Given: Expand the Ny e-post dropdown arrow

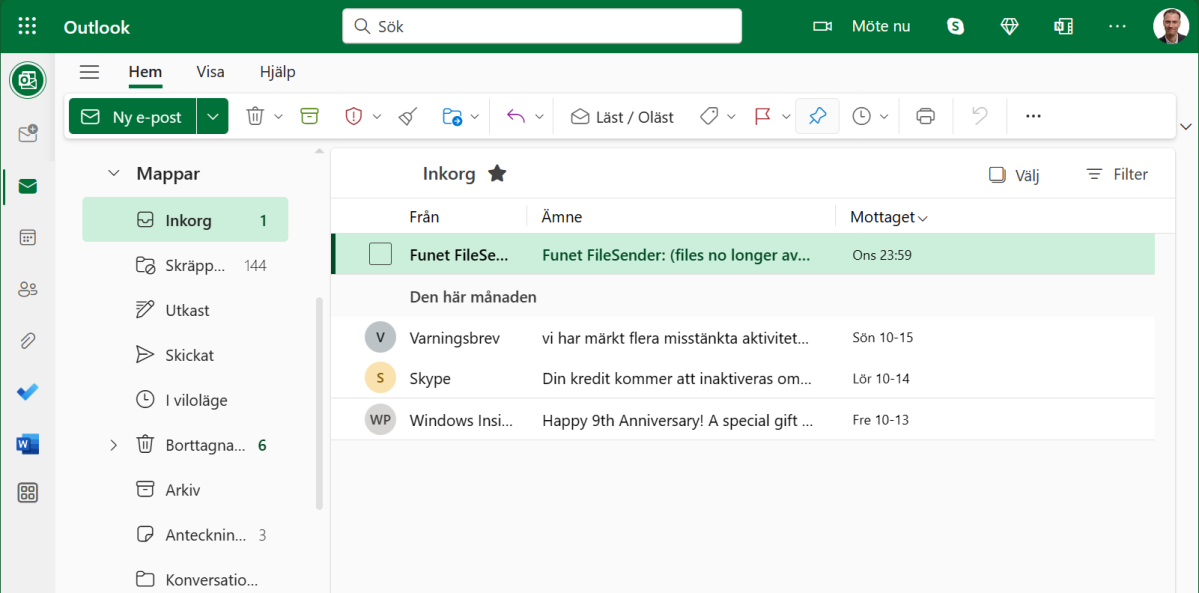Looking at the screenshot, I should point(213,116).
